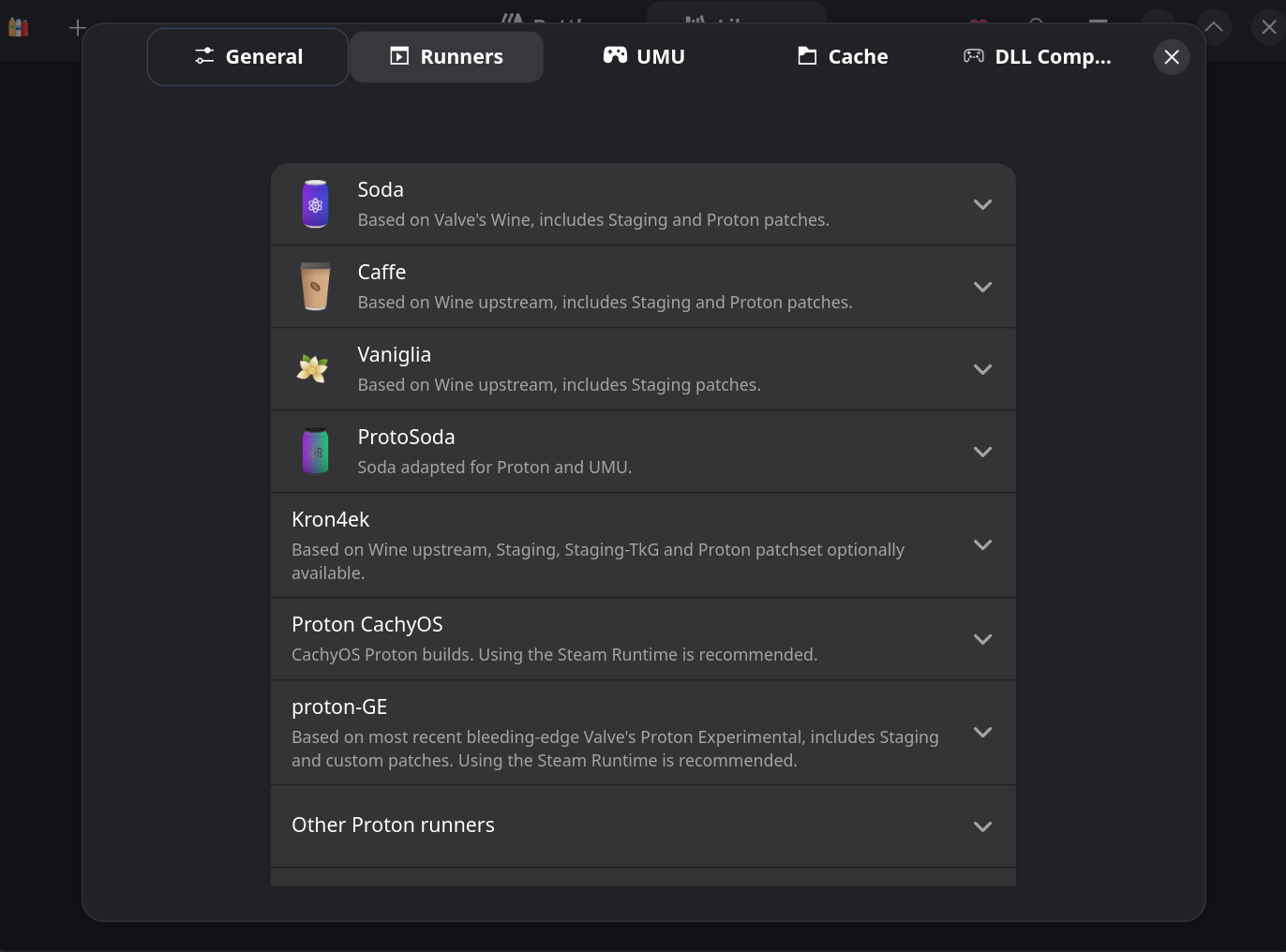
Task: Click the Proton CachyOS title text
Action: click(x=366, y=625)
